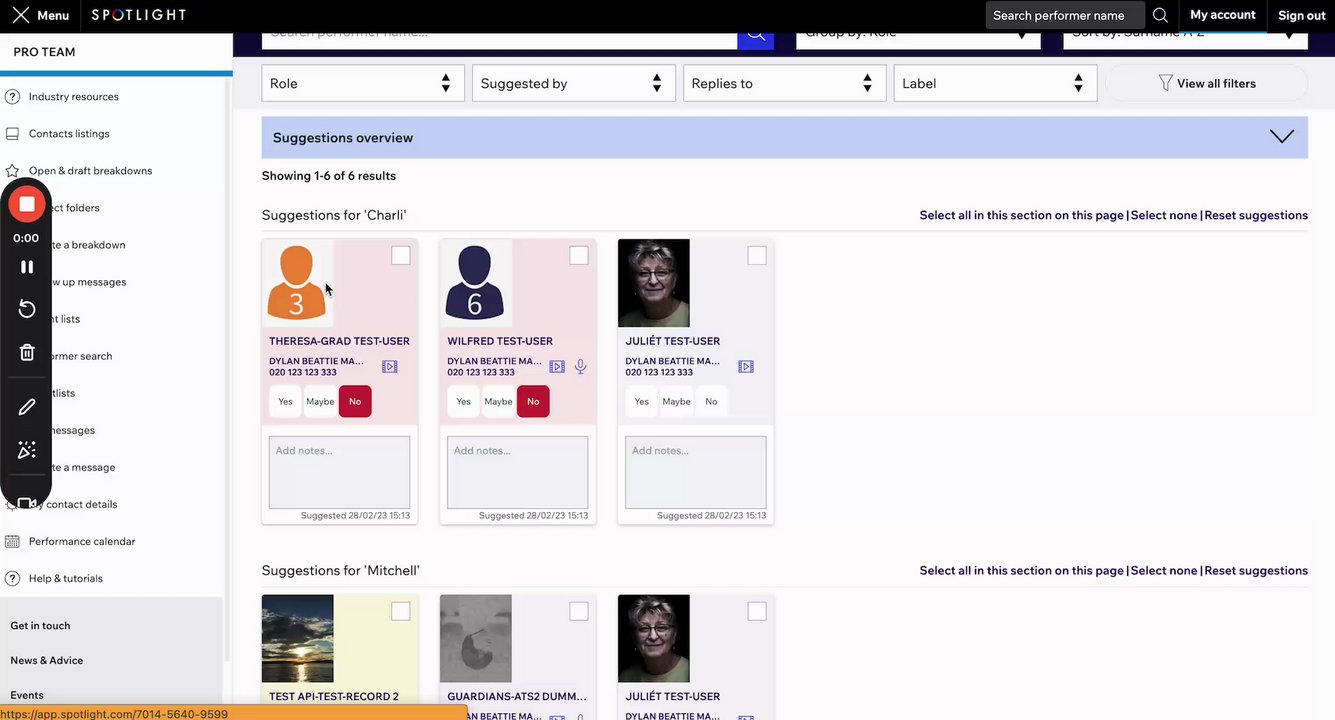Click the star icon beside Open & draft breakdowns
The height and width of the screenshot is (720, 1335).
pyautogui.click(x=12, y=171)
